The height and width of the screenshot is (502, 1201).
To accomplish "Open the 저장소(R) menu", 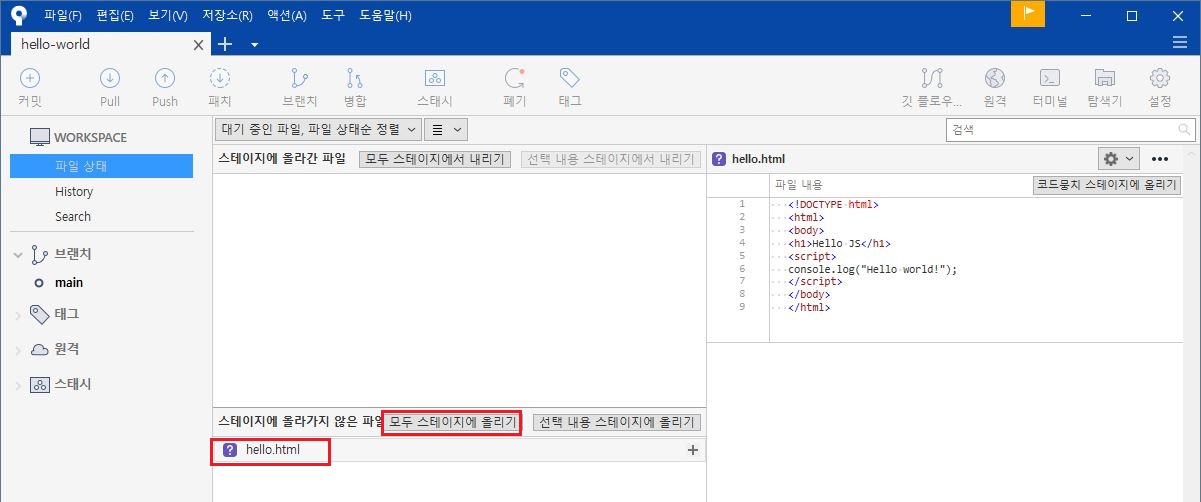I will (x=227, y=16).
